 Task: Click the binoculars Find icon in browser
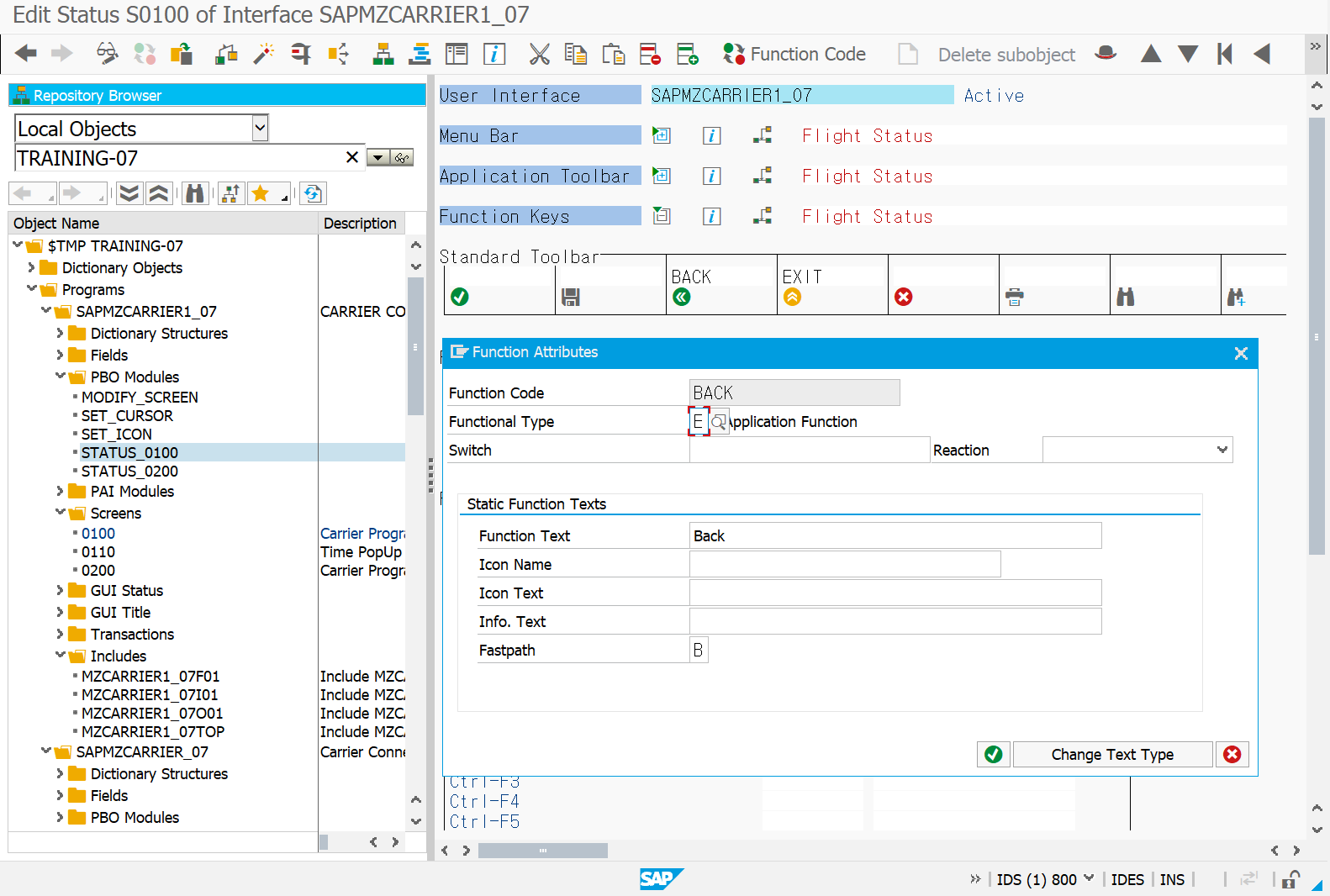[x=195, y=193]
